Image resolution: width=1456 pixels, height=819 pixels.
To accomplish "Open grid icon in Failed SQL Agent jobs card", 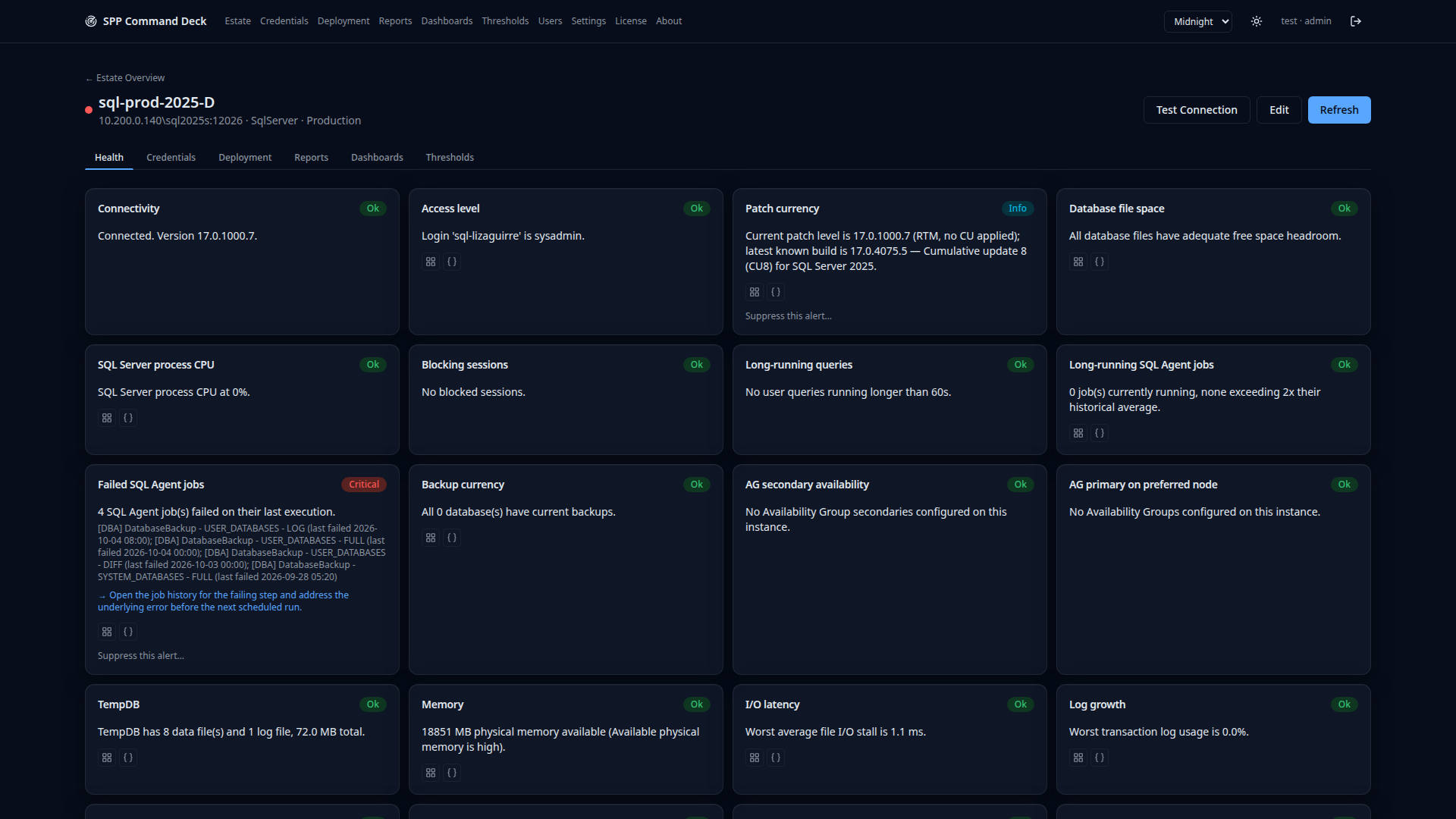I will 107,632.
